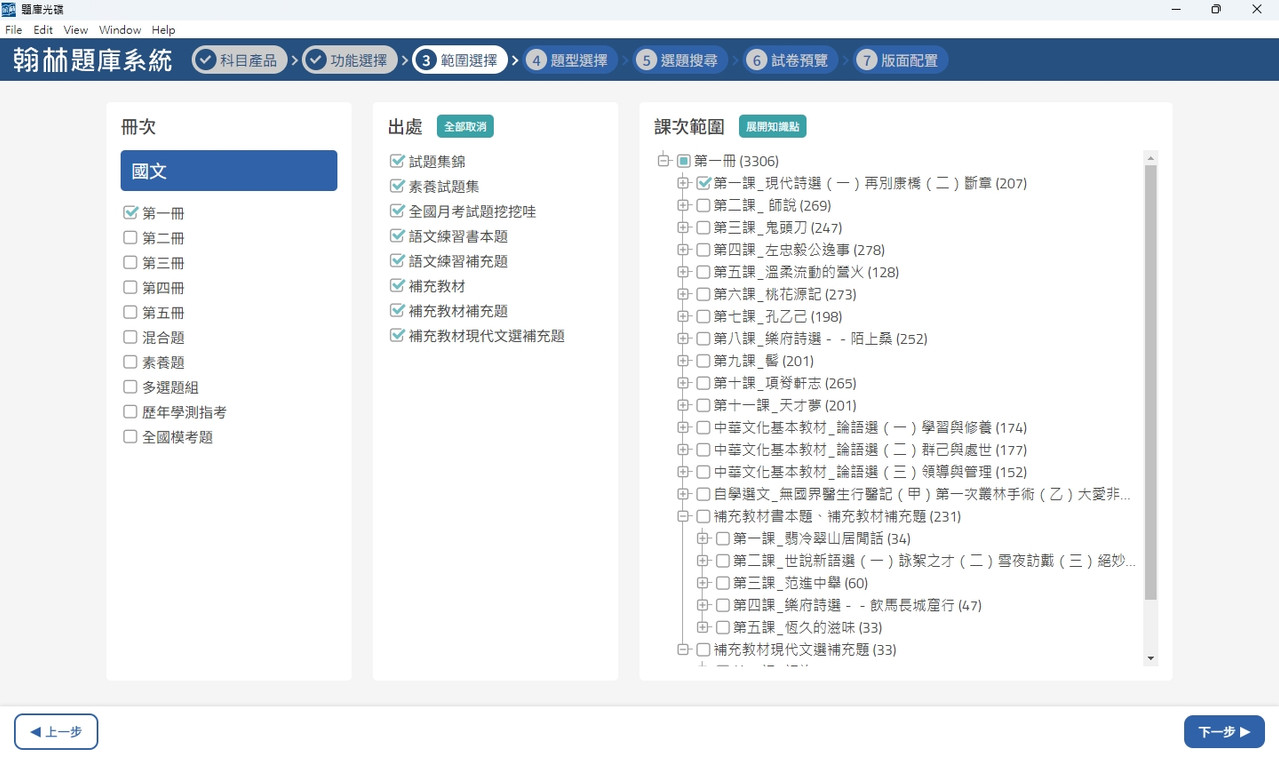This screenshot has width=1279, height=757.
Task: Check the 第四冊 checkbox
Action: coord(130,288)
